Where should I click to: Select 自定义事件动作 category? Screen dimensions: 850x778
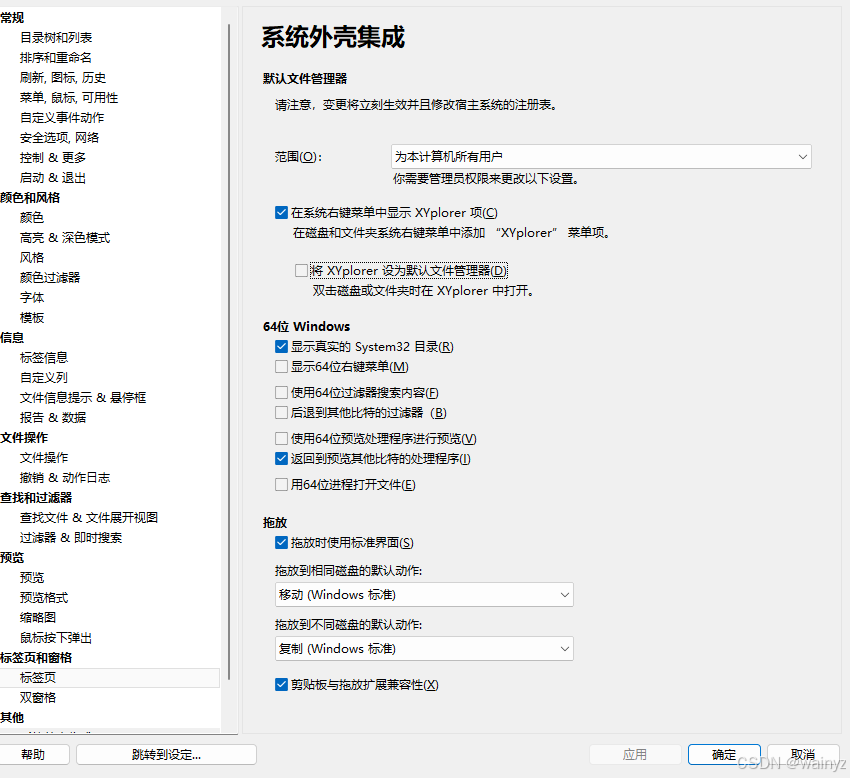coord(62,118)
